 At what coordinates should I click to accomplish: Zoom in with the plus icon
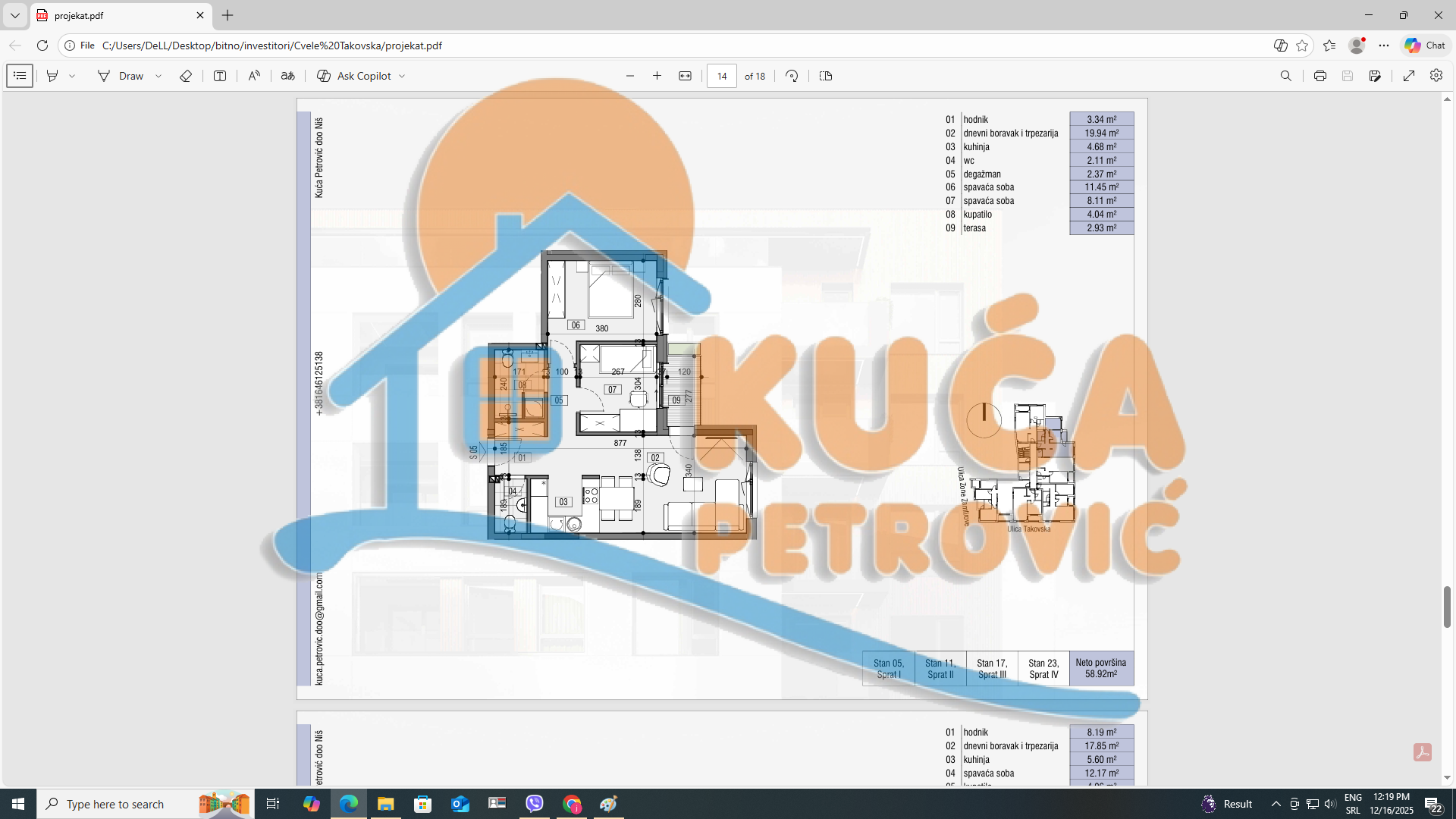657,76
